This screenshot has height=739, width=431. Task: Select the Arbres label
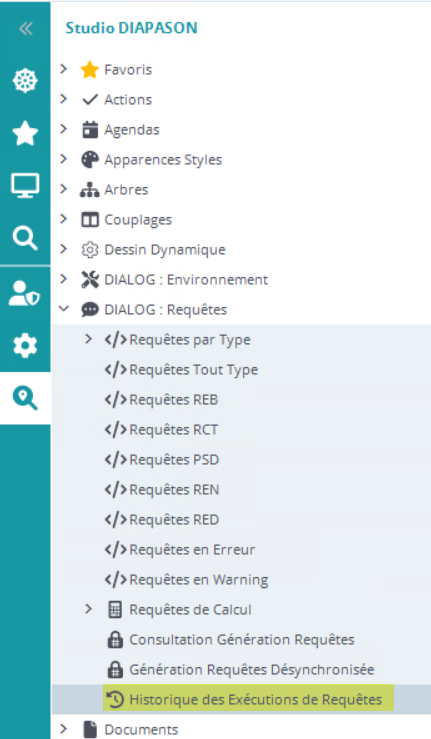(x=126, y=189)
